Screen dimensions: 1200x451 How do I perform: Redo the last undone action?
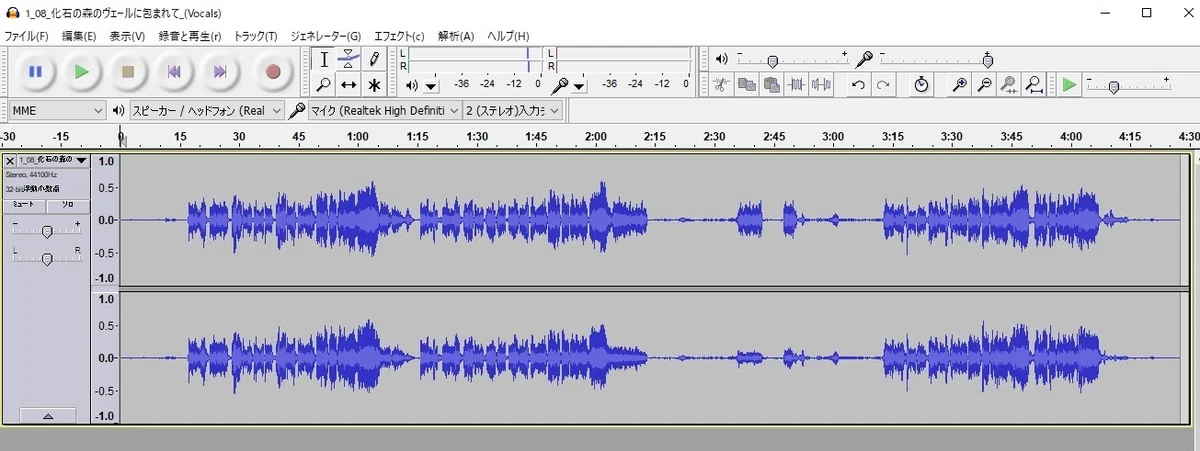point(883,85)
